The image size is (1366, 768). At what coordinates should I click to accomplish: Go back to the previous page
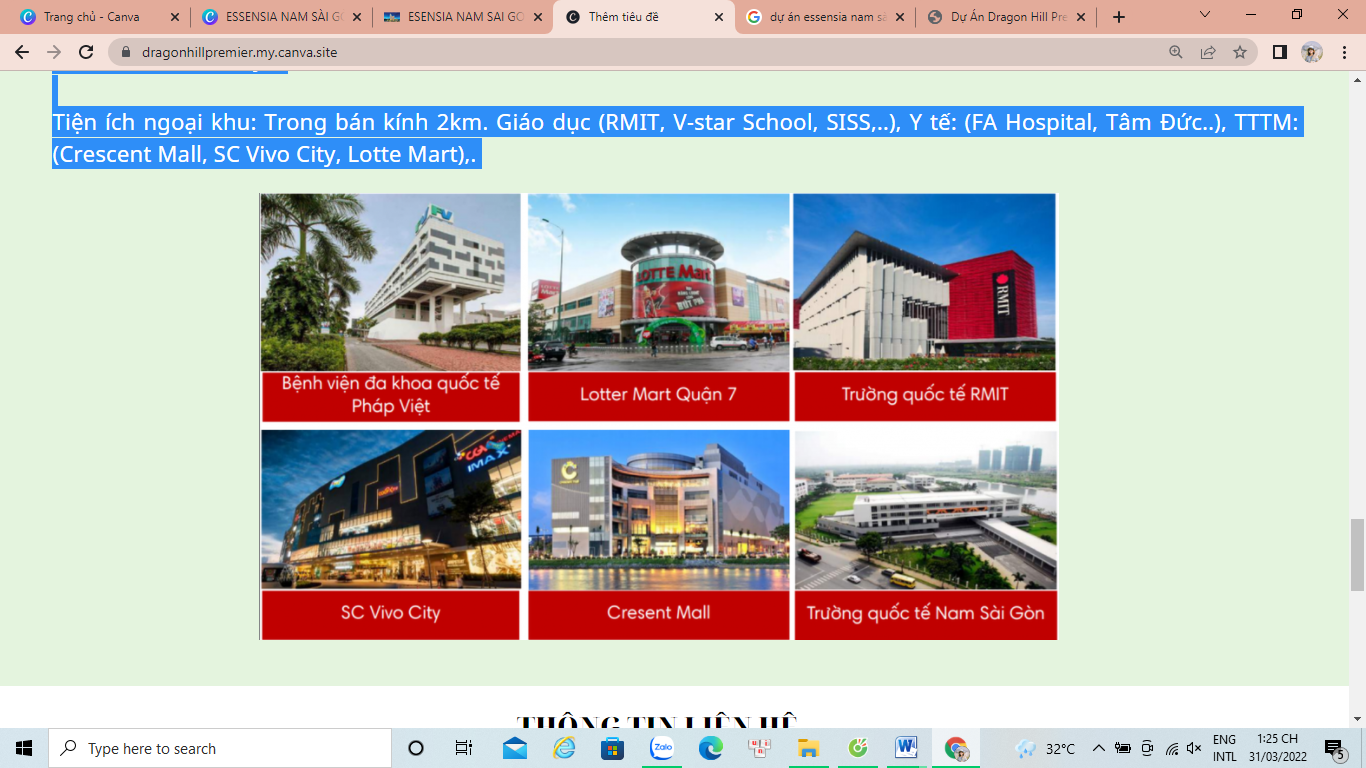point(22,52)
